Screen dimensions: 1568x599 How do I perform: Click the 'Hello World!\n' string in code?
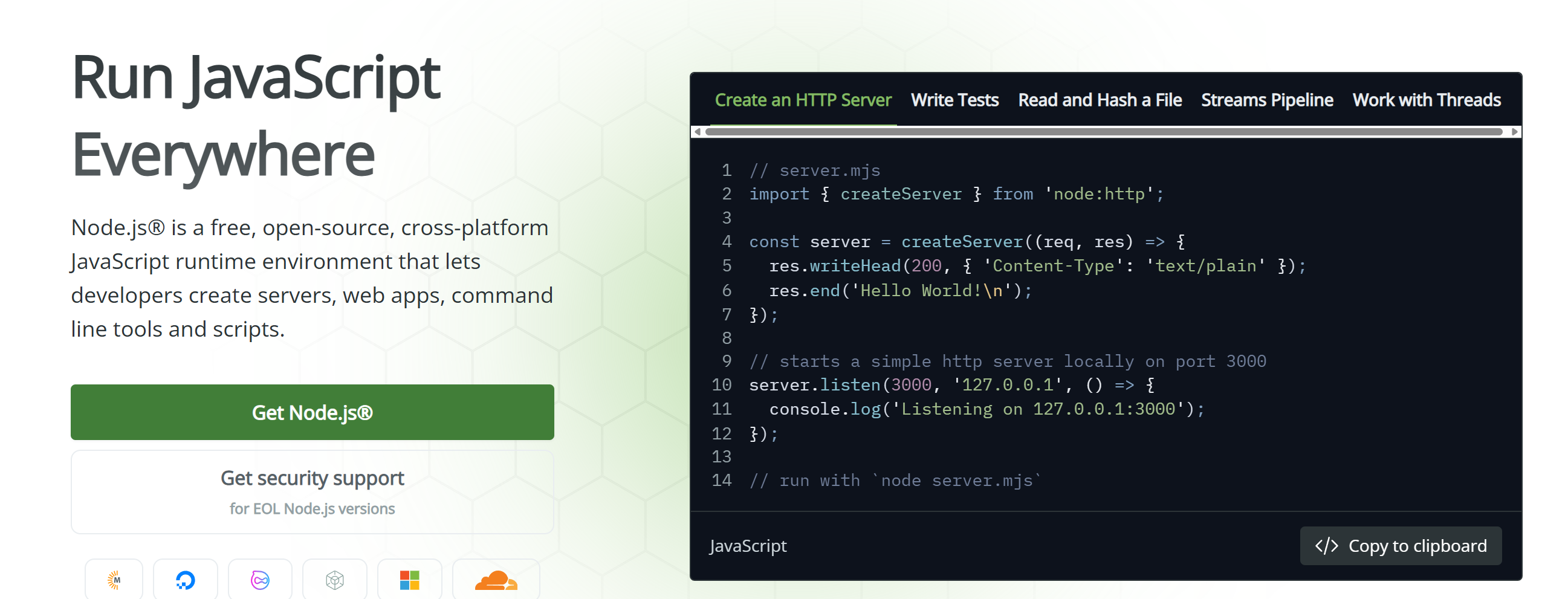(931, 290)
